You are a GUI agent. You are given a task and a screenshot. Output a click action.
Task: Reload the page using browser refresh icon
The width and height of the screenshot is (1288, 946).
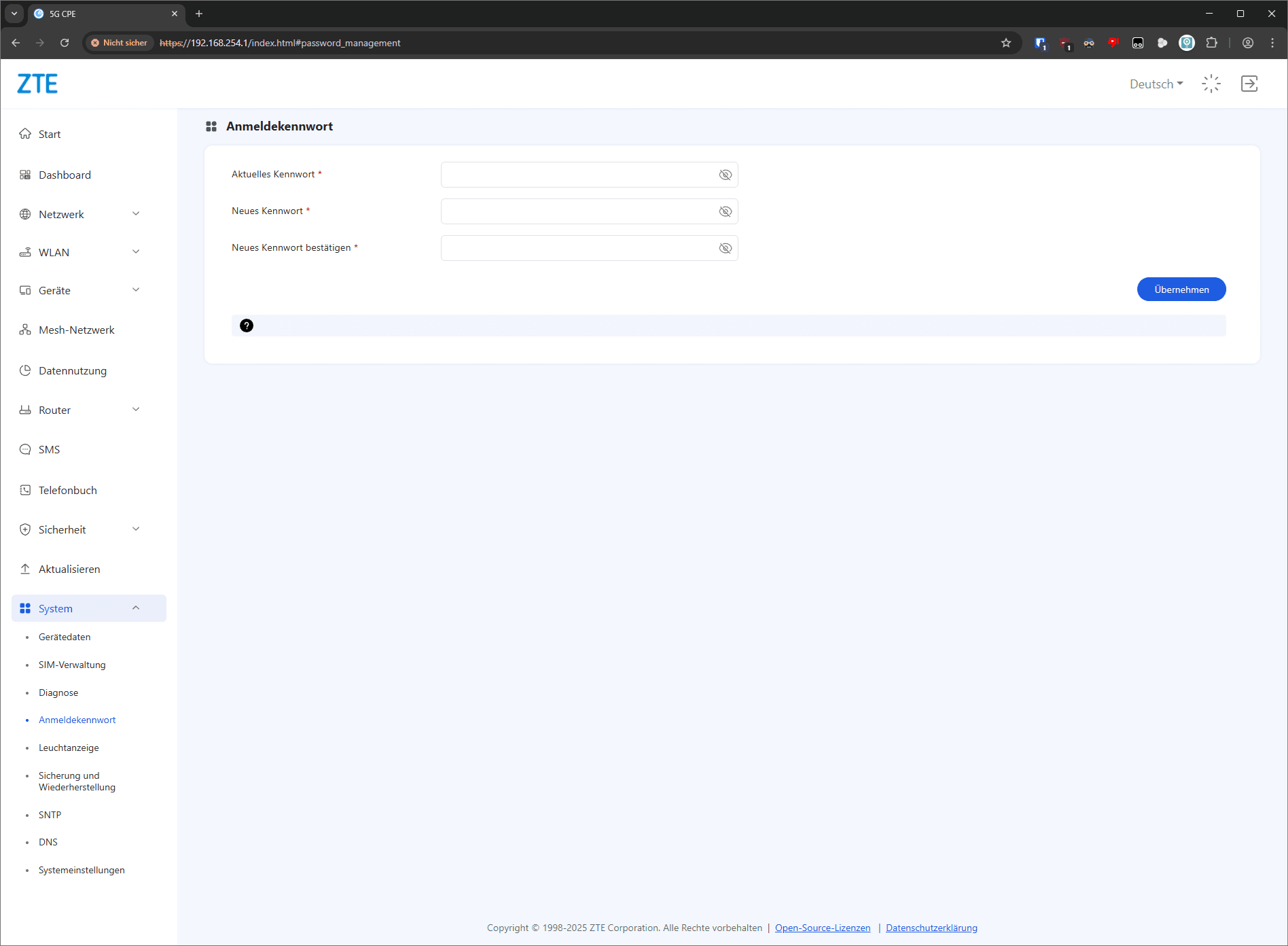(65, 43)
